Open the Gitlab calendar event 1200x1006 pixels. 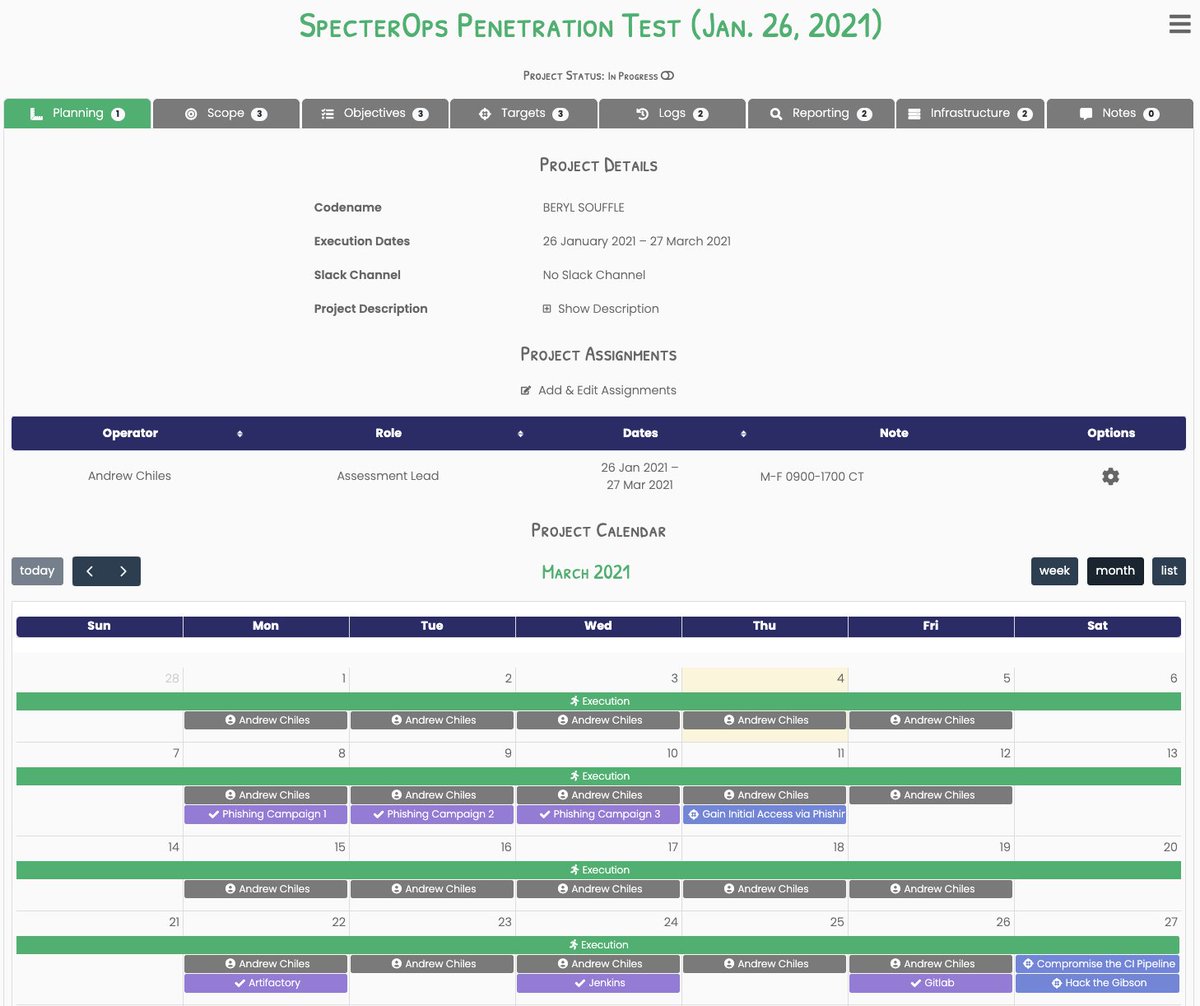coord(931,983)
